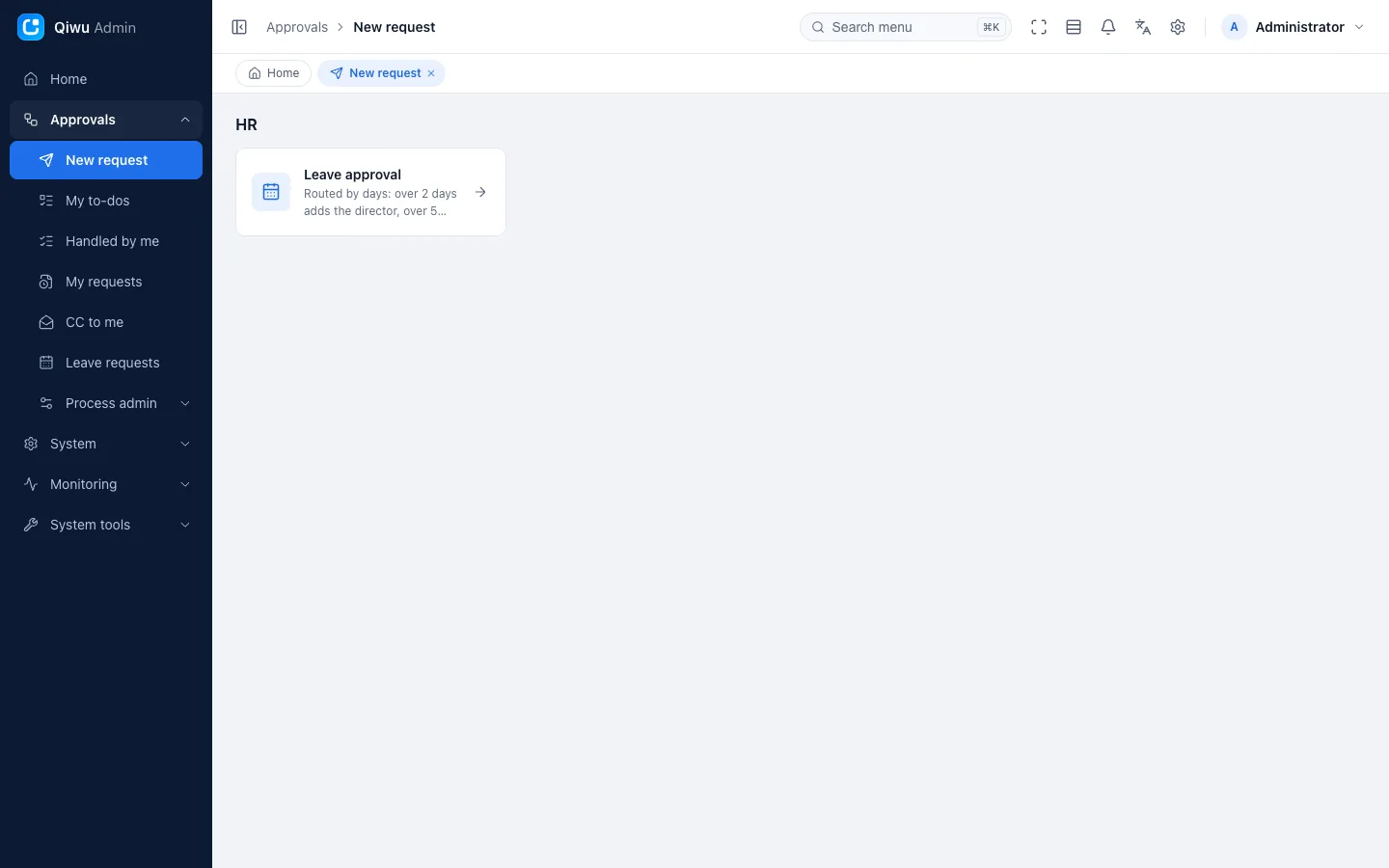This screenshot has width=1389, height=868.
Task: Open the preferences gear icon in header
Action: click(1178, 27)
